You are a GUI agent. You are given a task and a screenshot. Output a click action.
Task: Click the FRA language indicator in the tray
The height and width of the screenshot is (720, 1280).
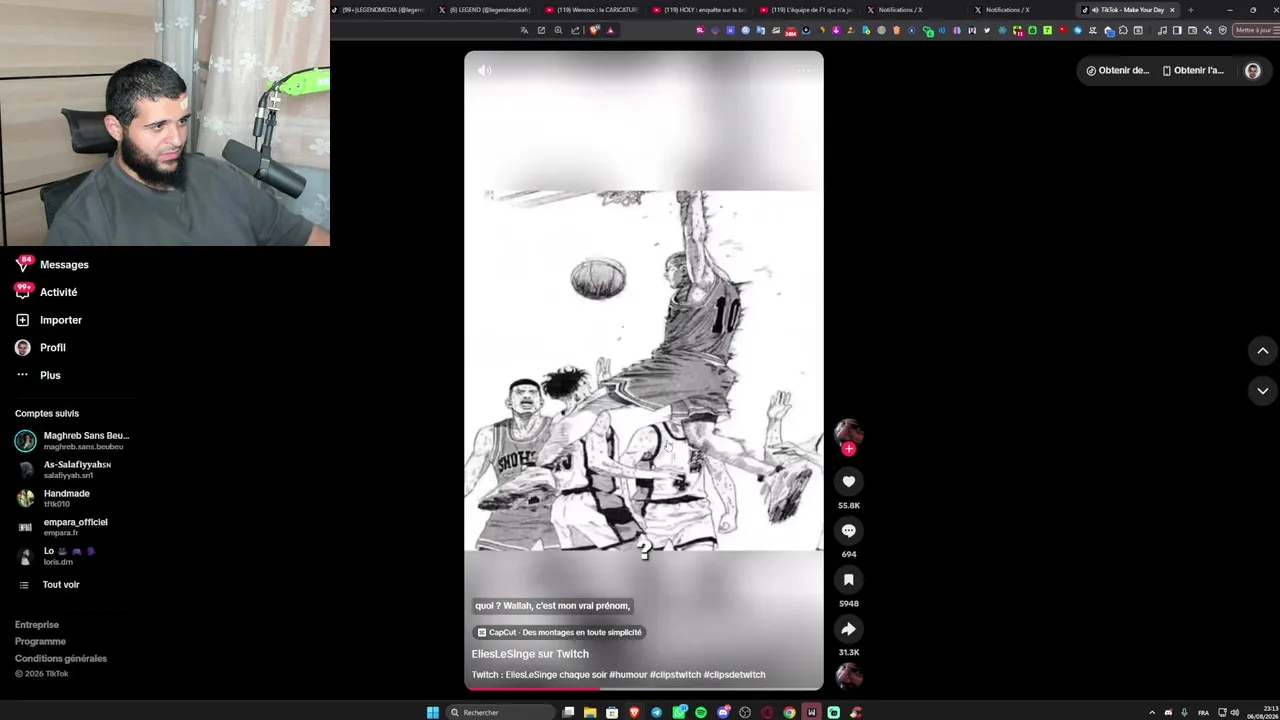1205,712
